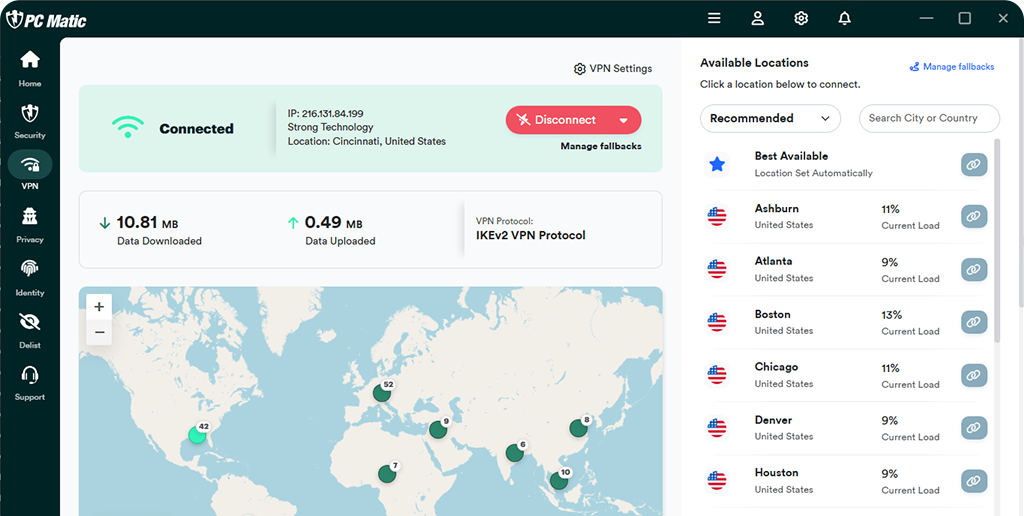This screenshot has height=516, width=1024.
Task: Select the Boston location row
Action: (x=846, y=323)
